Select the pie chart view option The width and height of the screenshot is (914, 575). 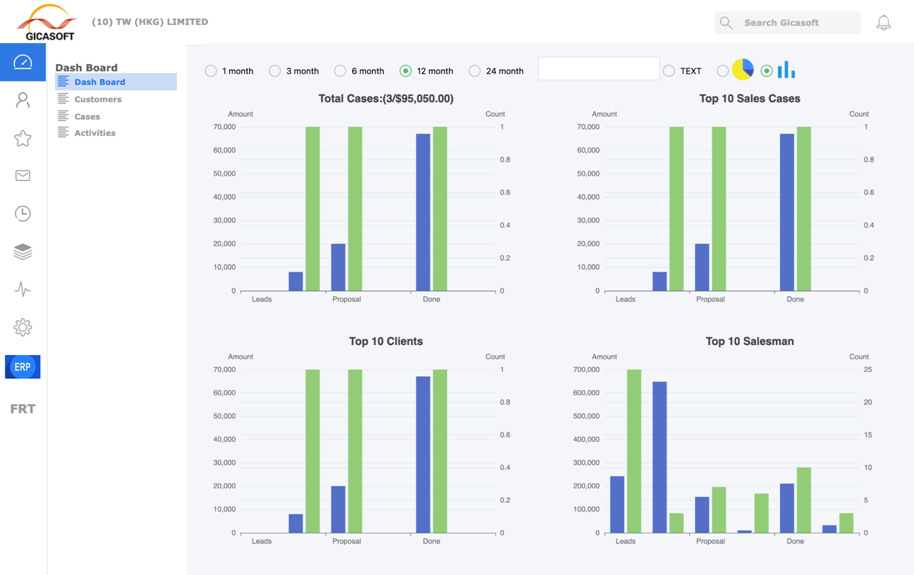point(723,71)
